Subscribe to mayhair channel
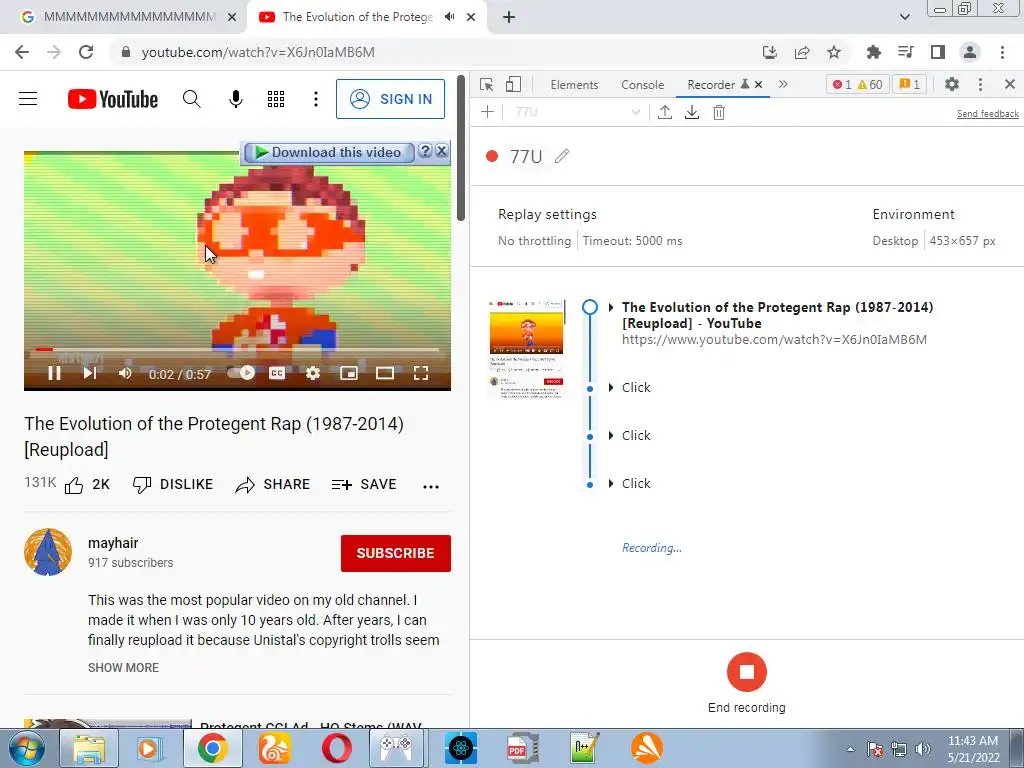This screenshot has height=768, width=1024. [396, 553]
